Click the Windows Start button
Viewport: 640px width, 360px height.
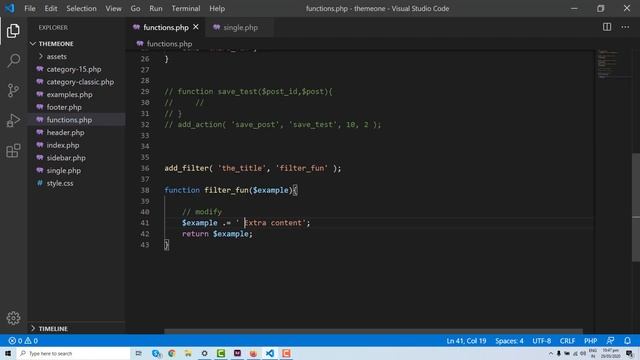click(x=8, y=353)
